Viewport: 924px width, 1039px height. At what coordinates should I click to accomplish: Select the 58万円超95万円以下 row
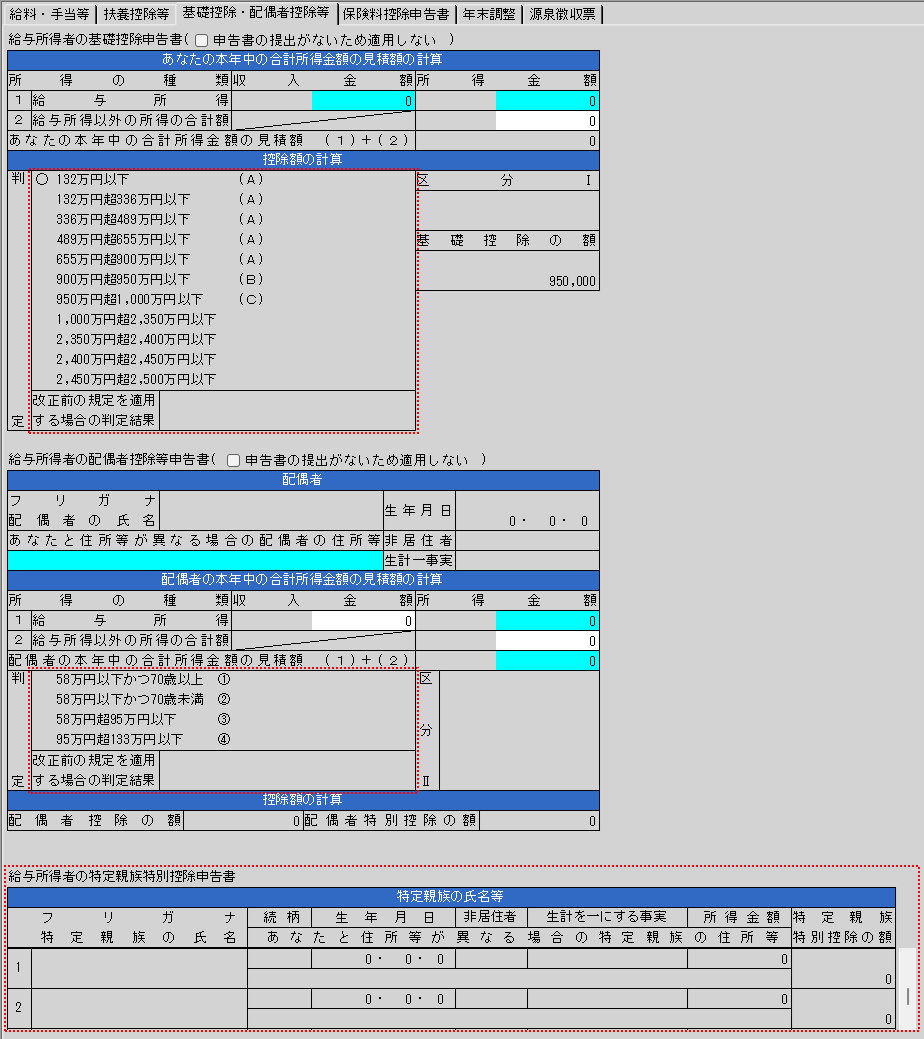click(x=223, y=720)
